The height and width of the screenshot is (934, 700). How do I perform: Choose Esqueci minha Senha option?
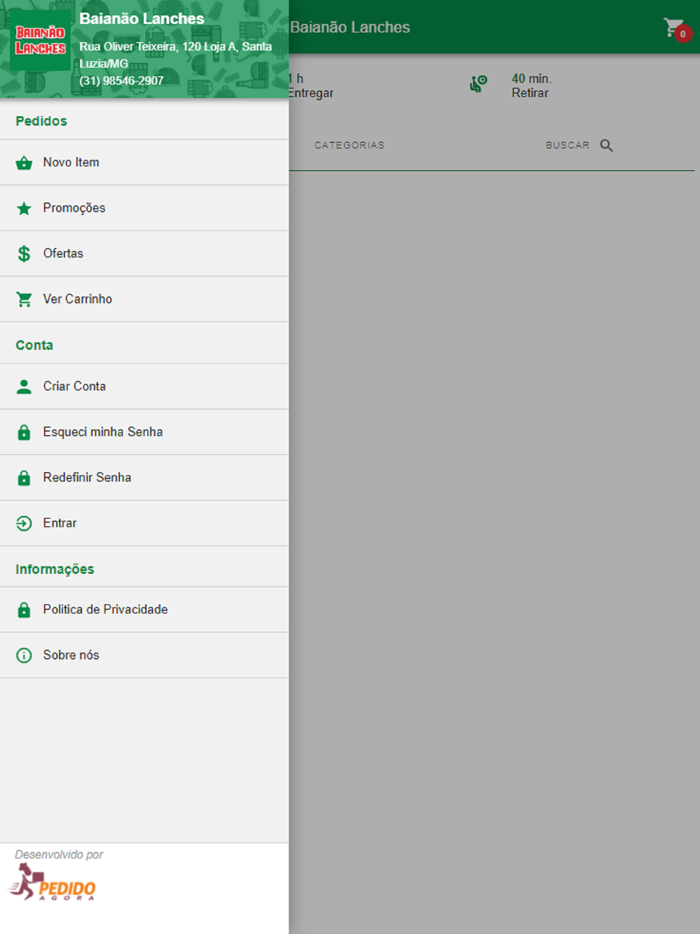pyautogui.click(x=144, y=432)
